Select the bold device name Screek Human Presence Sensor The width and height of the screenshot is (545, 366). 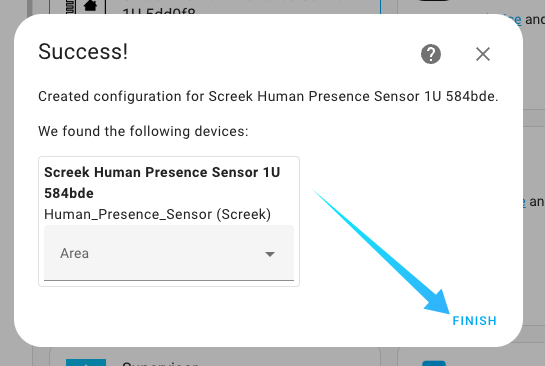point(162,182)
